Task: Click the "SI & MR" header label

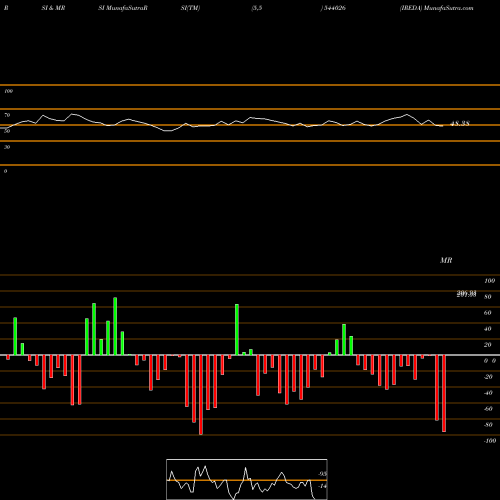Action: coord(53,8)
